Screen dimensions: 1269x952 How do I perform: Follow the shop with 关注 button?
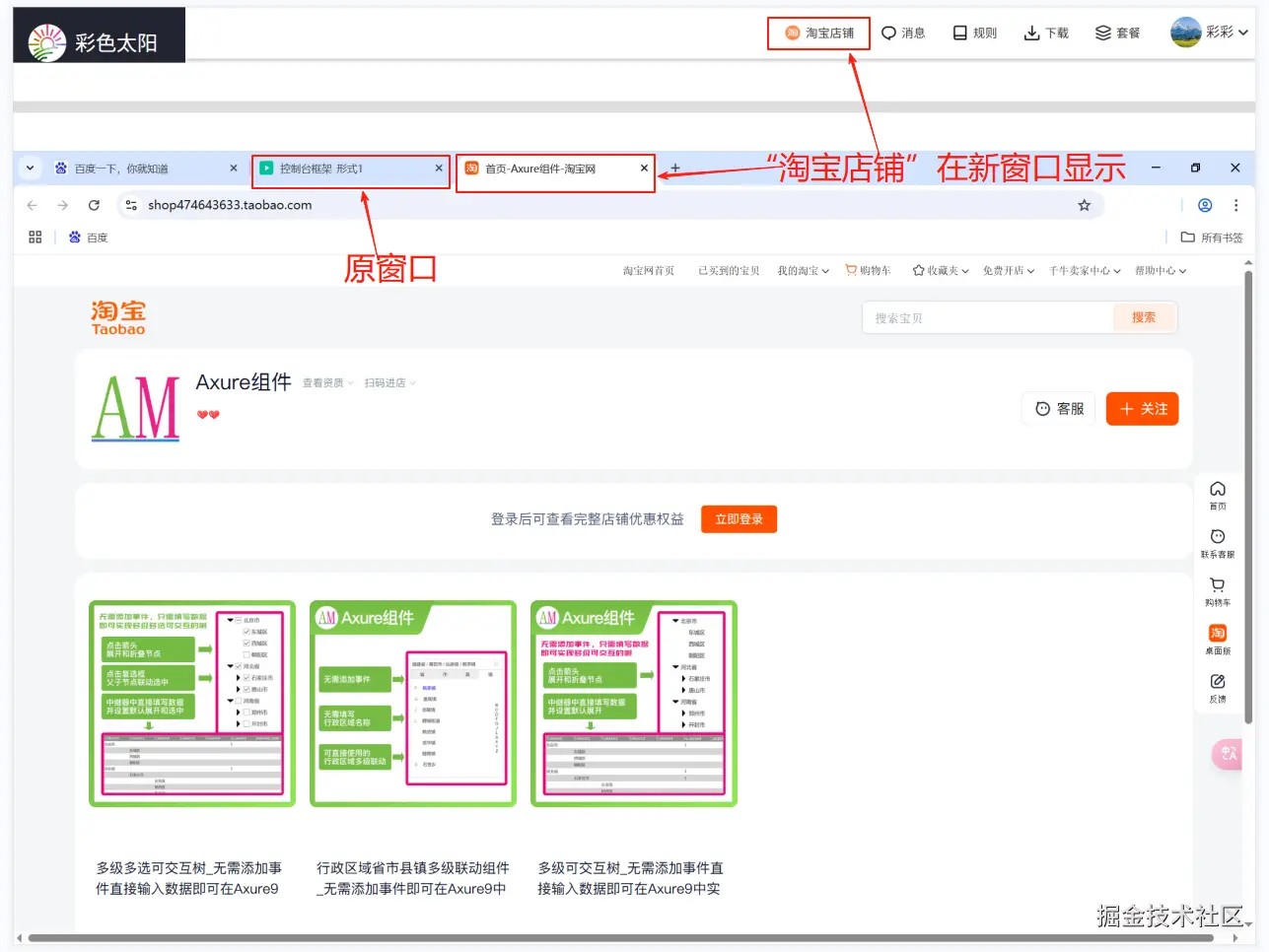coord(1143,409)
